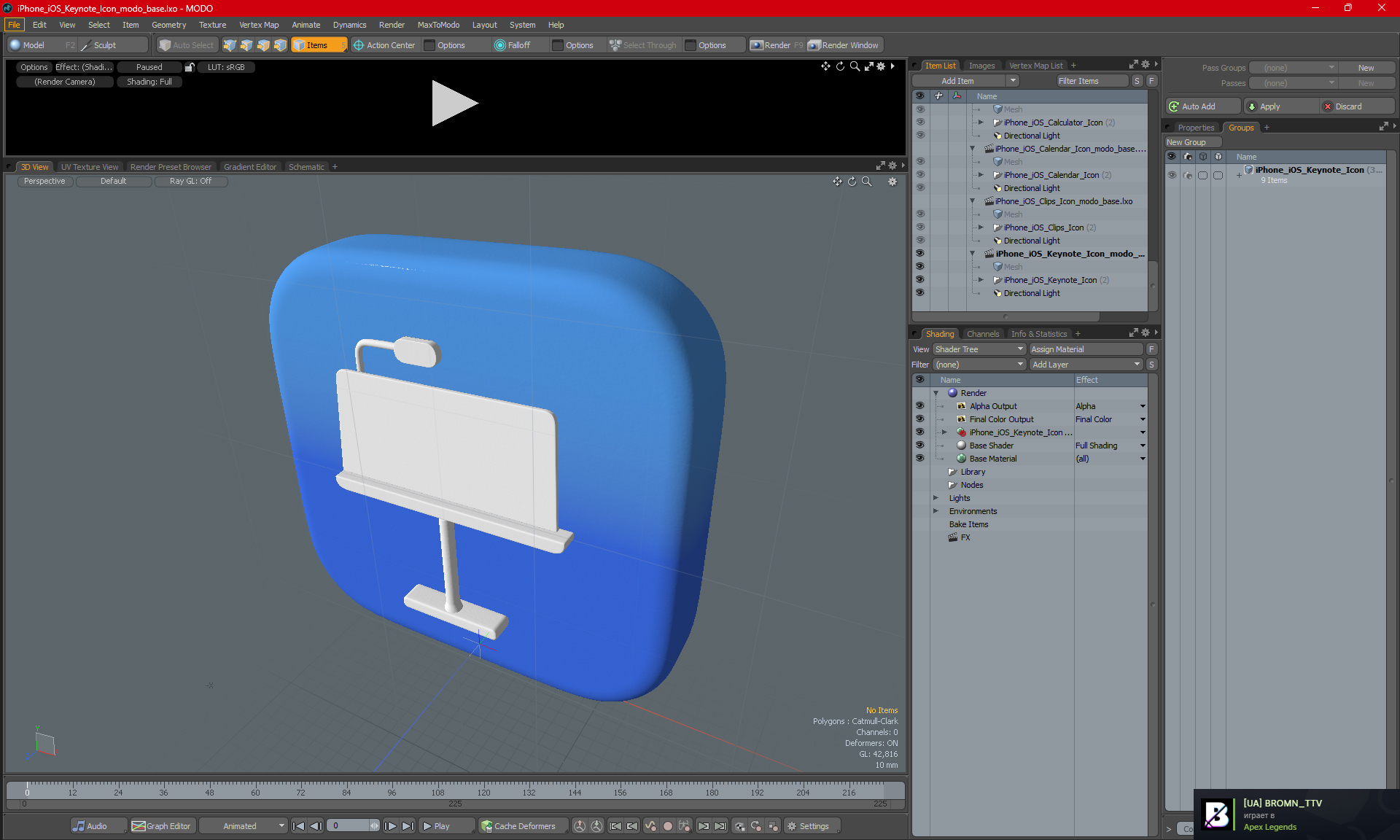Click the Assign Material button
The height and width of the screenshot is (840, 1400).
1086,349
